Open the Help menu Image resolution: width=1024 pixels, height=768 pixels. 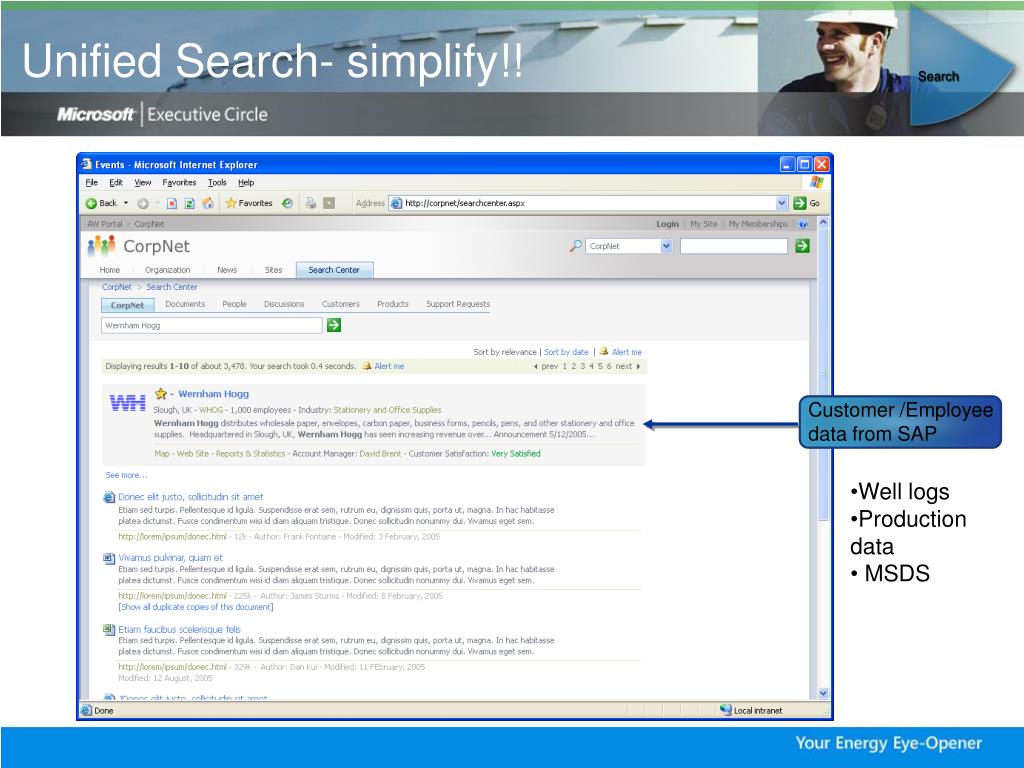pos(246,183)
